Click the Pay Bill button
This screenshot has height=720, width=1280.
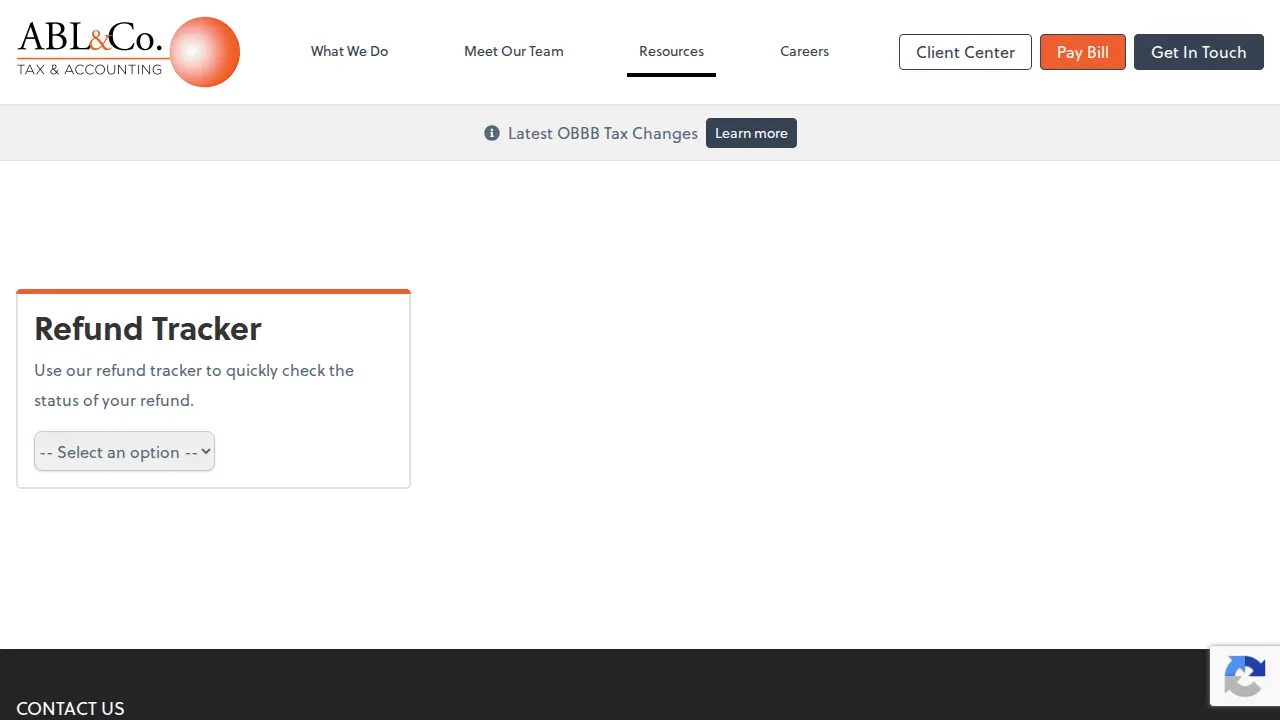(x=1083, y=52)
